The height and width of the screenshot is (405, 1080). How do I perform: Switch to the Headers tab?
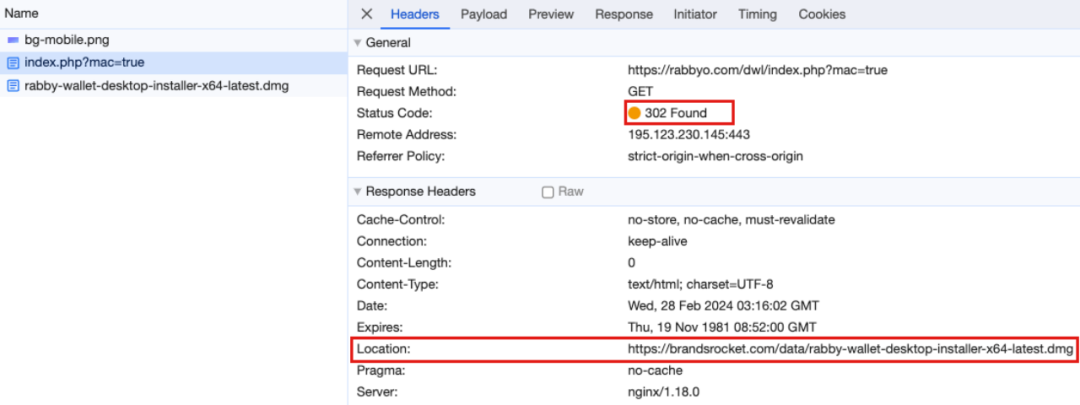[415, 14]
